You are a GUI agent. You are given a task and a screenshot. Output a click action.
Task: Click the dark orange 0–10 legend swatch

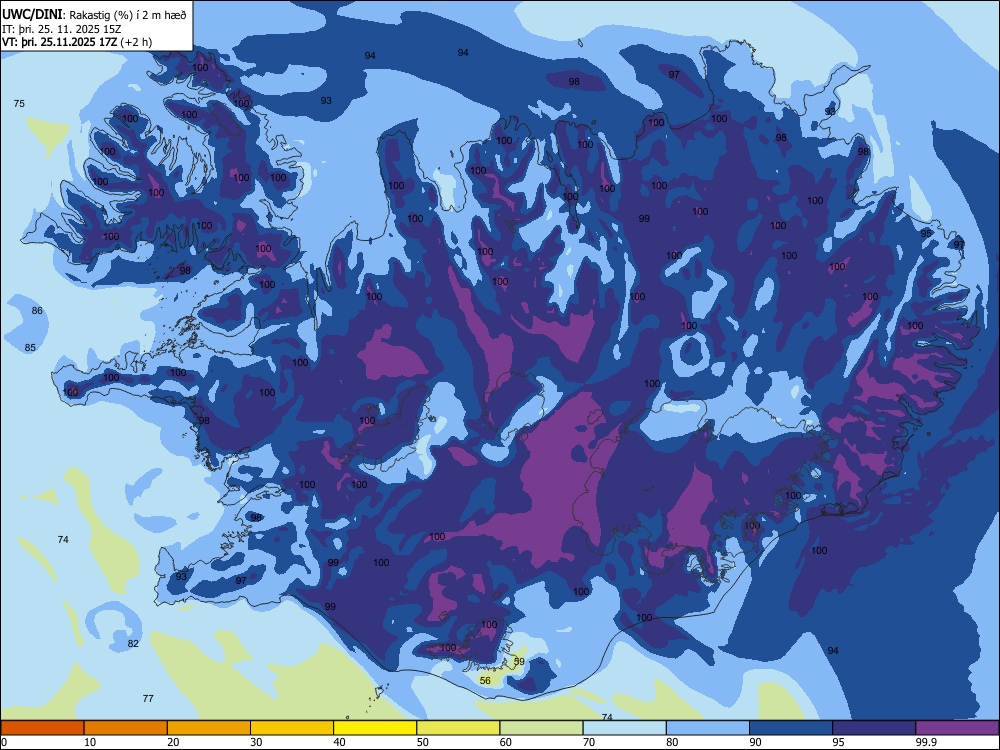click(x=43, y=728)
